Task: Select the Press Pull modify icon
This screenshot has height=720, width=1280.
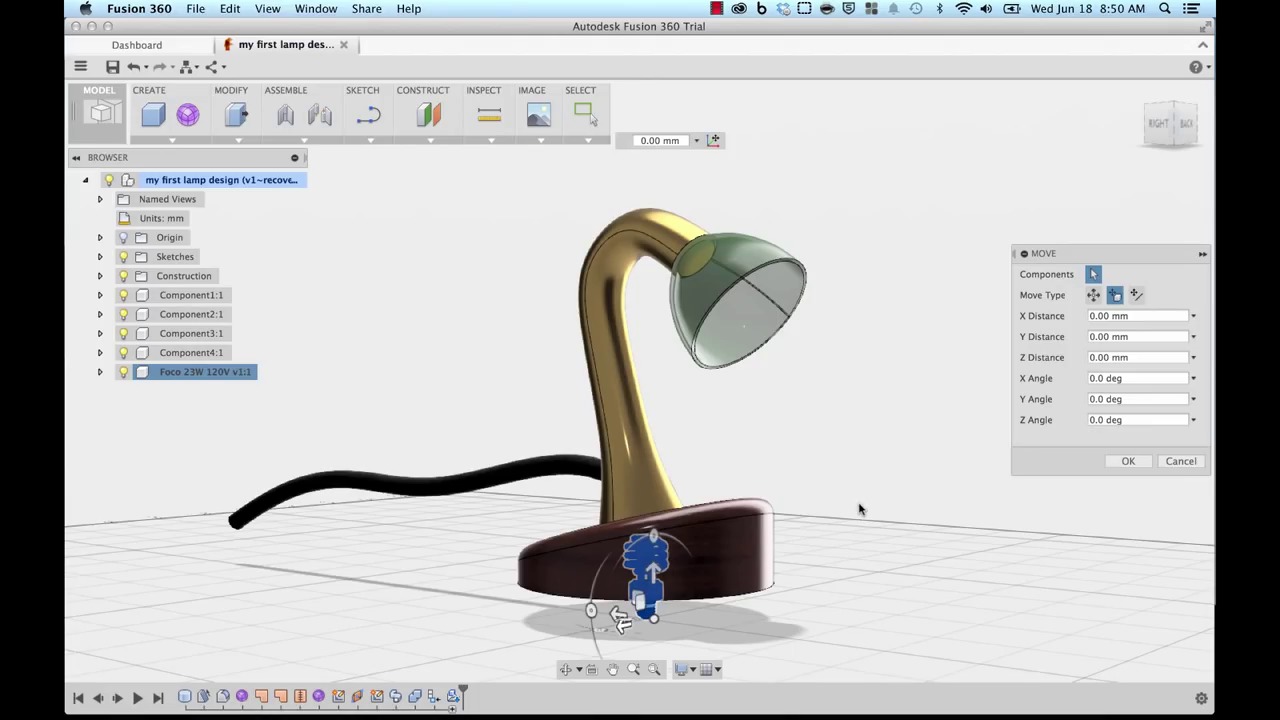Action: coord(236,115)
